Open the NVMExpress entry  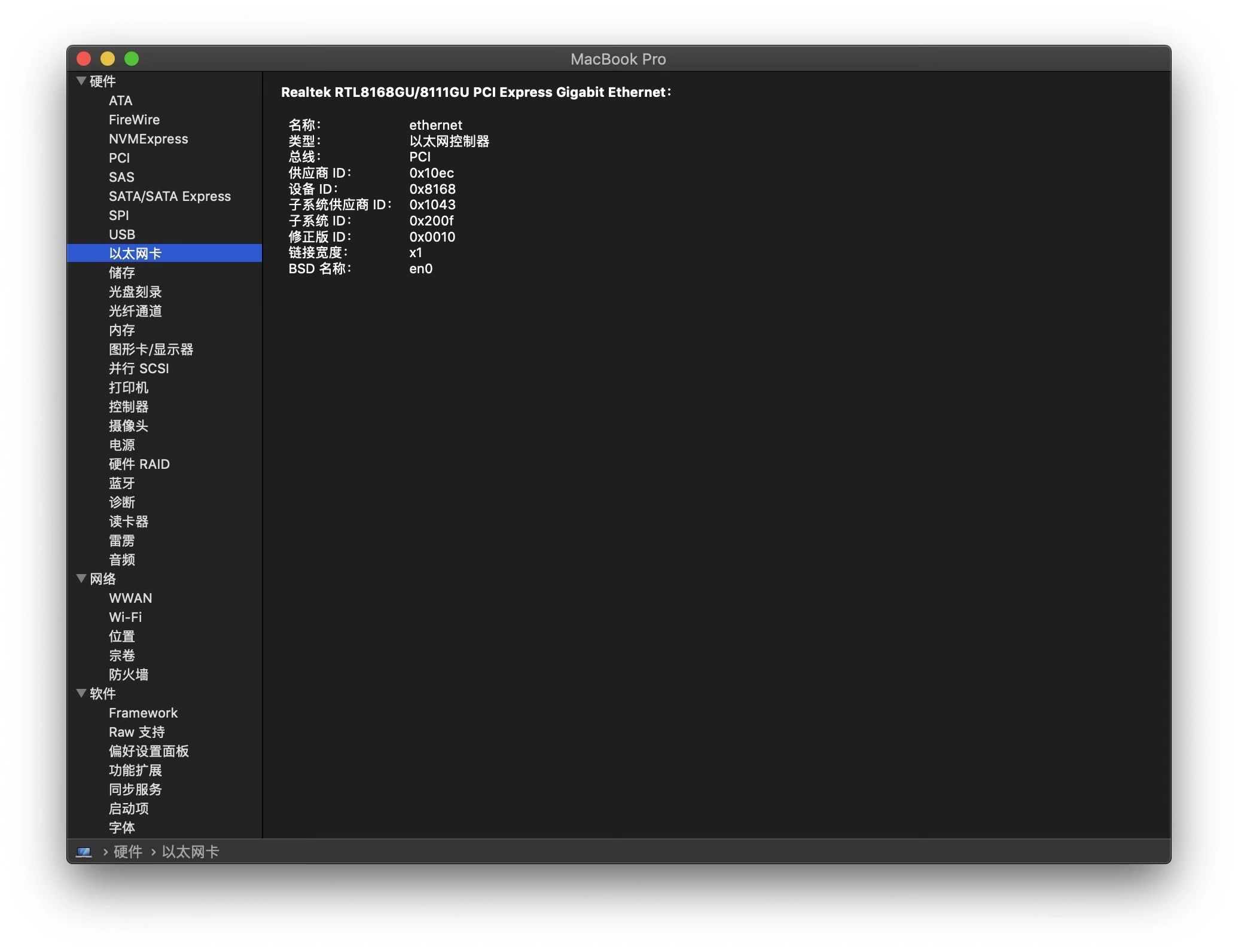point(148,139)
